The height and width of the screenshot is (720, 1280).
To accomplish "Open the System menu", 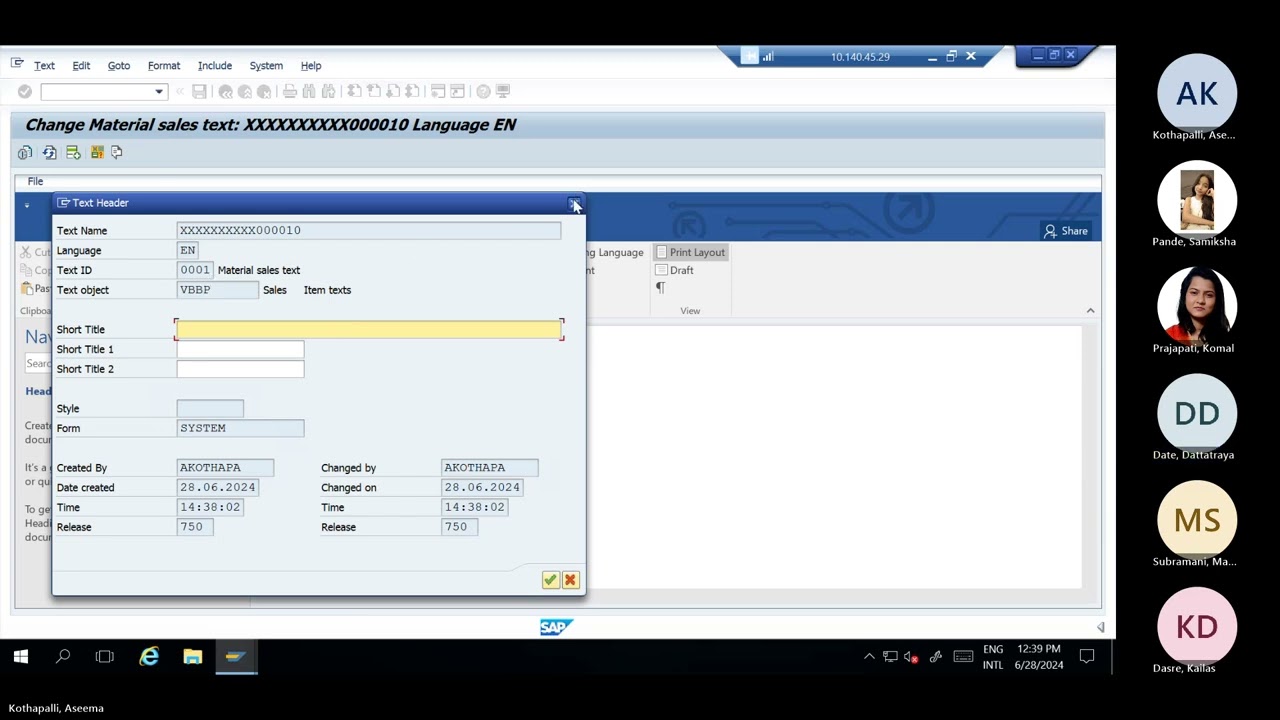I will point(266,65).
